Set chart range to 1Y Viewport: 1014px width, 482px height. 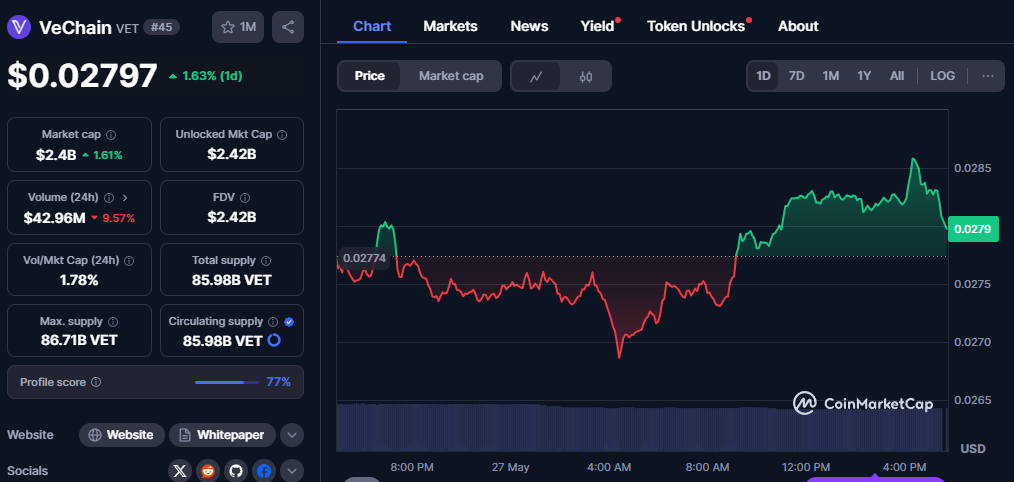(864, 76)
